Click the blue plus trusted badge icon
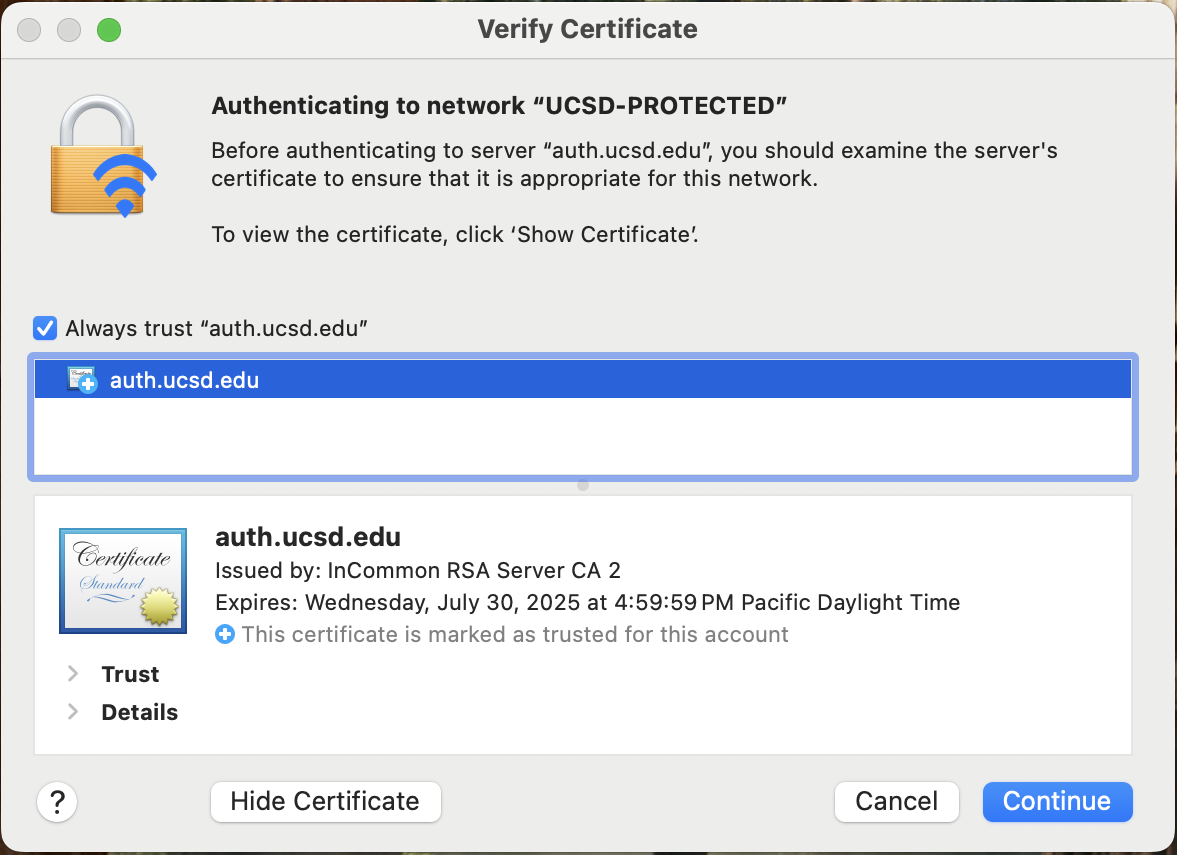1177x855 pixels. (224, 634)
